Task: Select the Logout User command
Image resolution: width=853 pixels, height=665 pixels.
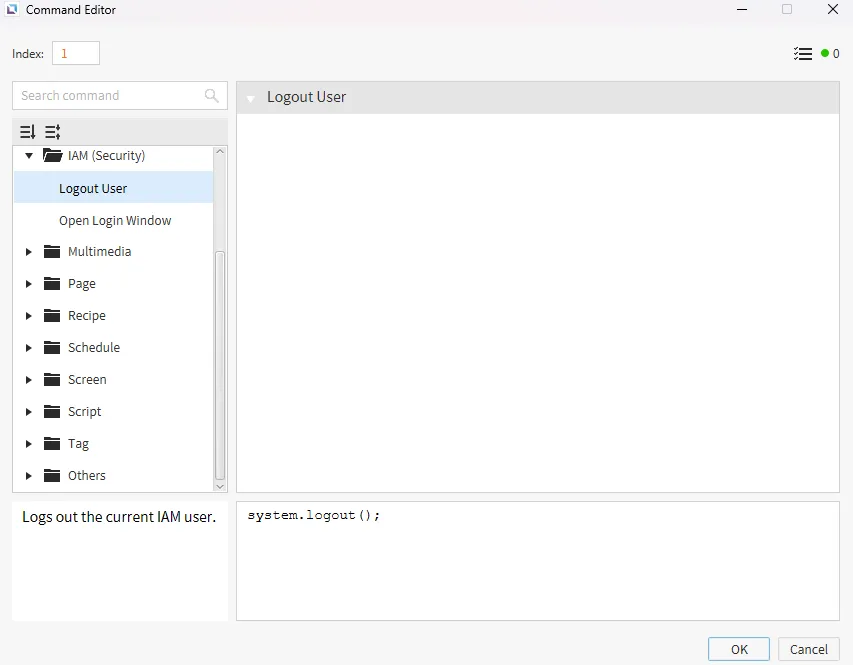Action: (93, 188)
